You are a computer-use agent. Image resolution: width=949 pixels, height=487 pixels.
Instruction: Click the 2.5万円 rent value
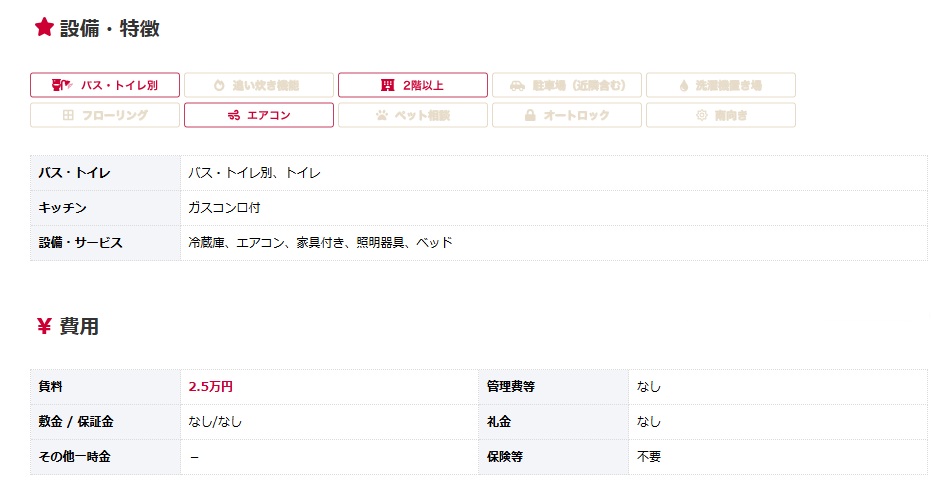point(210,386)
